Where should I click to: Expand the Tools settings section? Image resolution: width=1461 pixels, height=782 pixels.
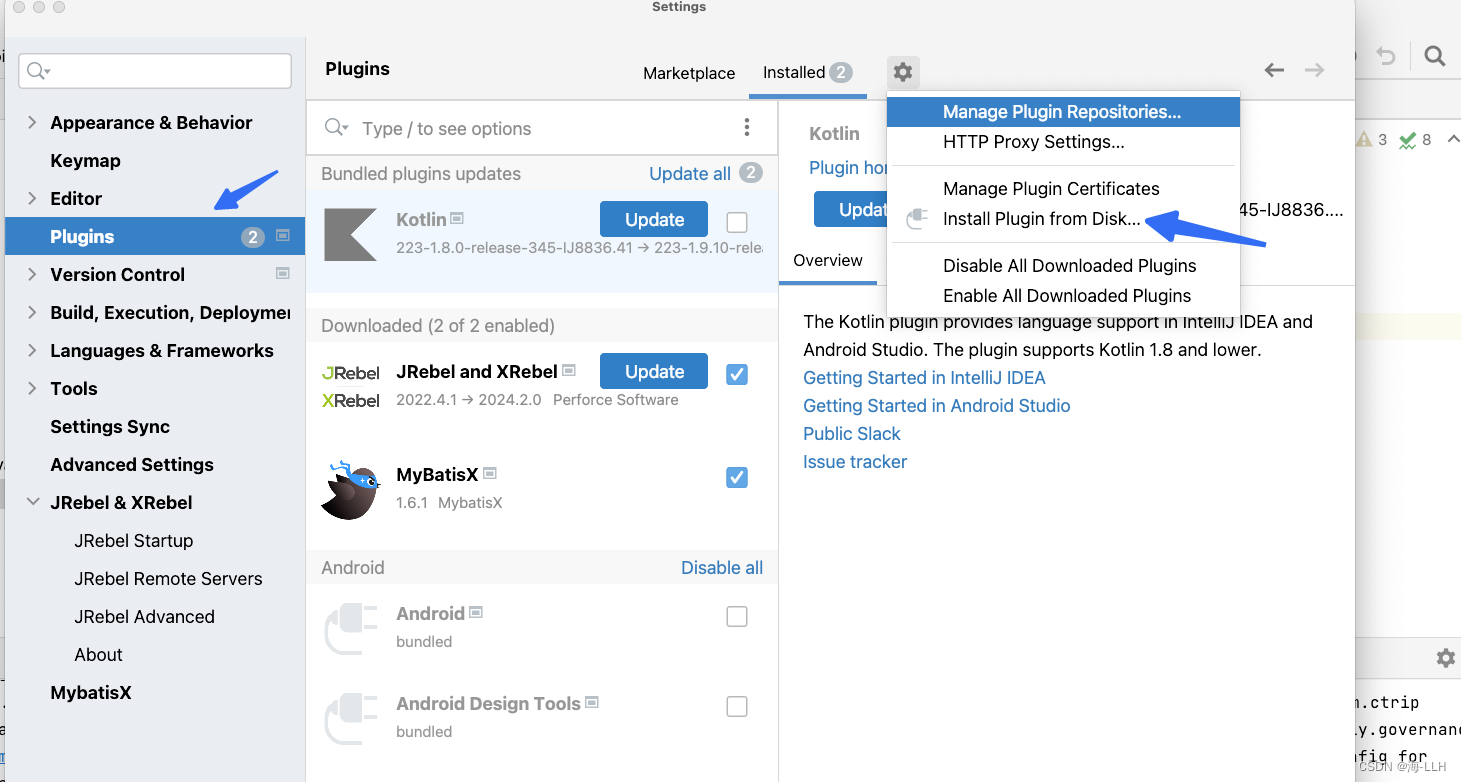[x=32, y=388]
